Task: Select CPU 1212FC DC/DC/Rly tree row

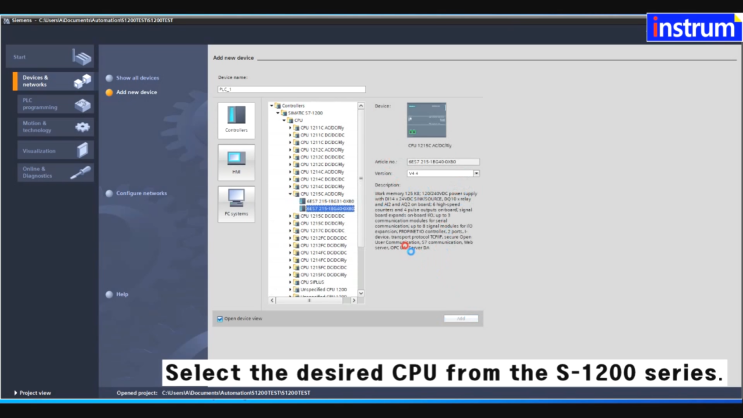Action: point(322,245)
